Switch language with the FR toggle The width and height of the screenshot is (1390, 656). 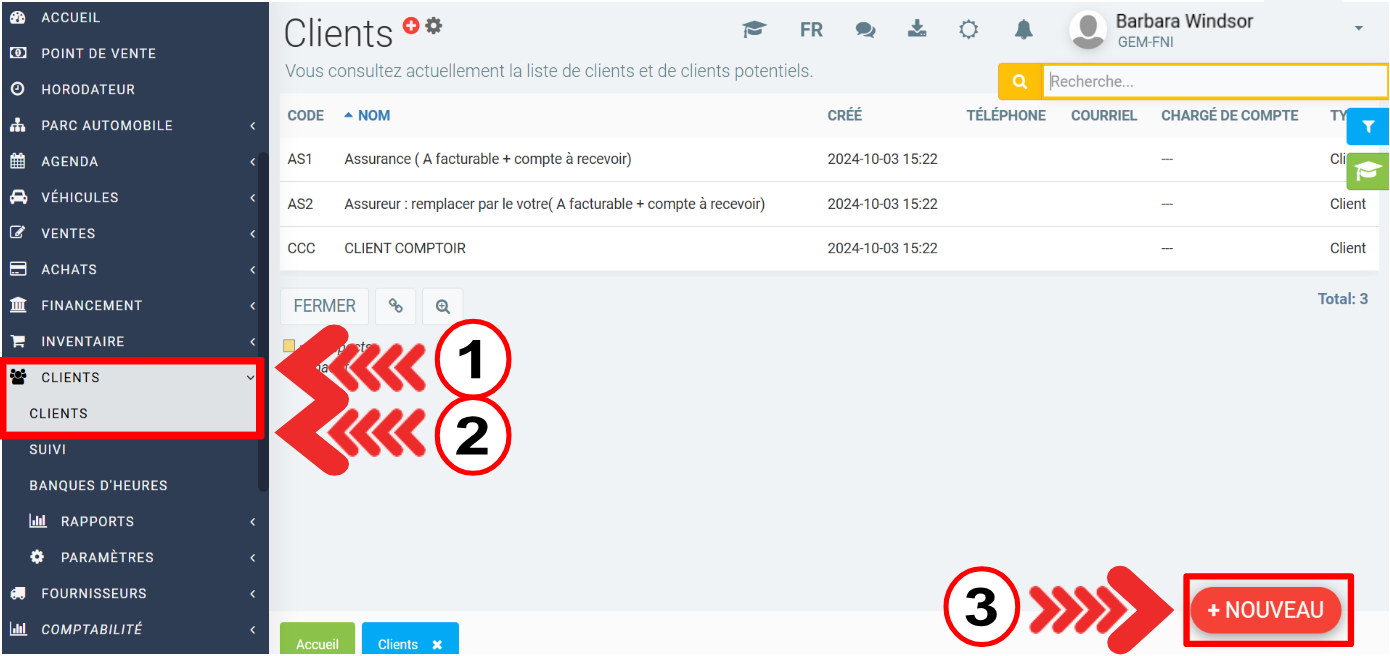click(811, 30)
